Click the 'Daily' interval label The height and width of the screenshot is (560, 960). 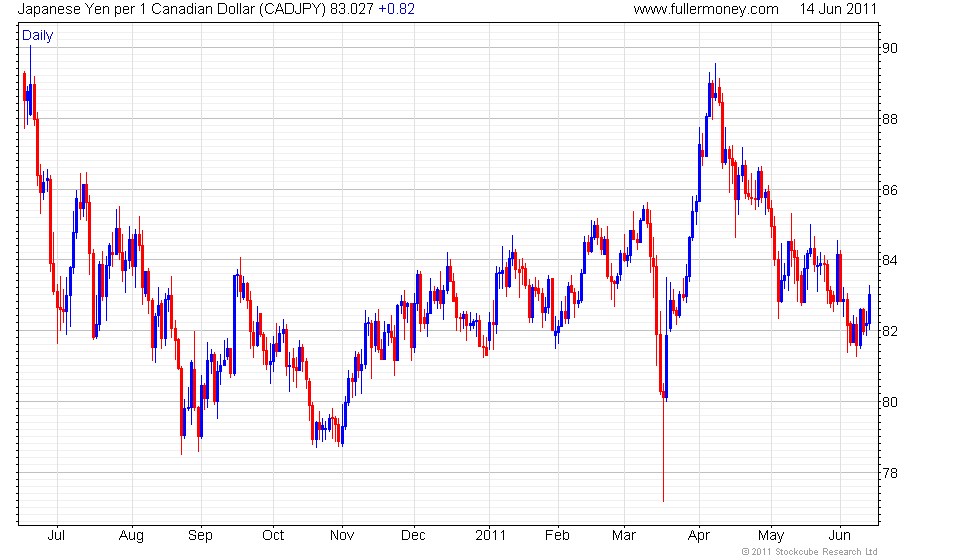tap(37, 35)
